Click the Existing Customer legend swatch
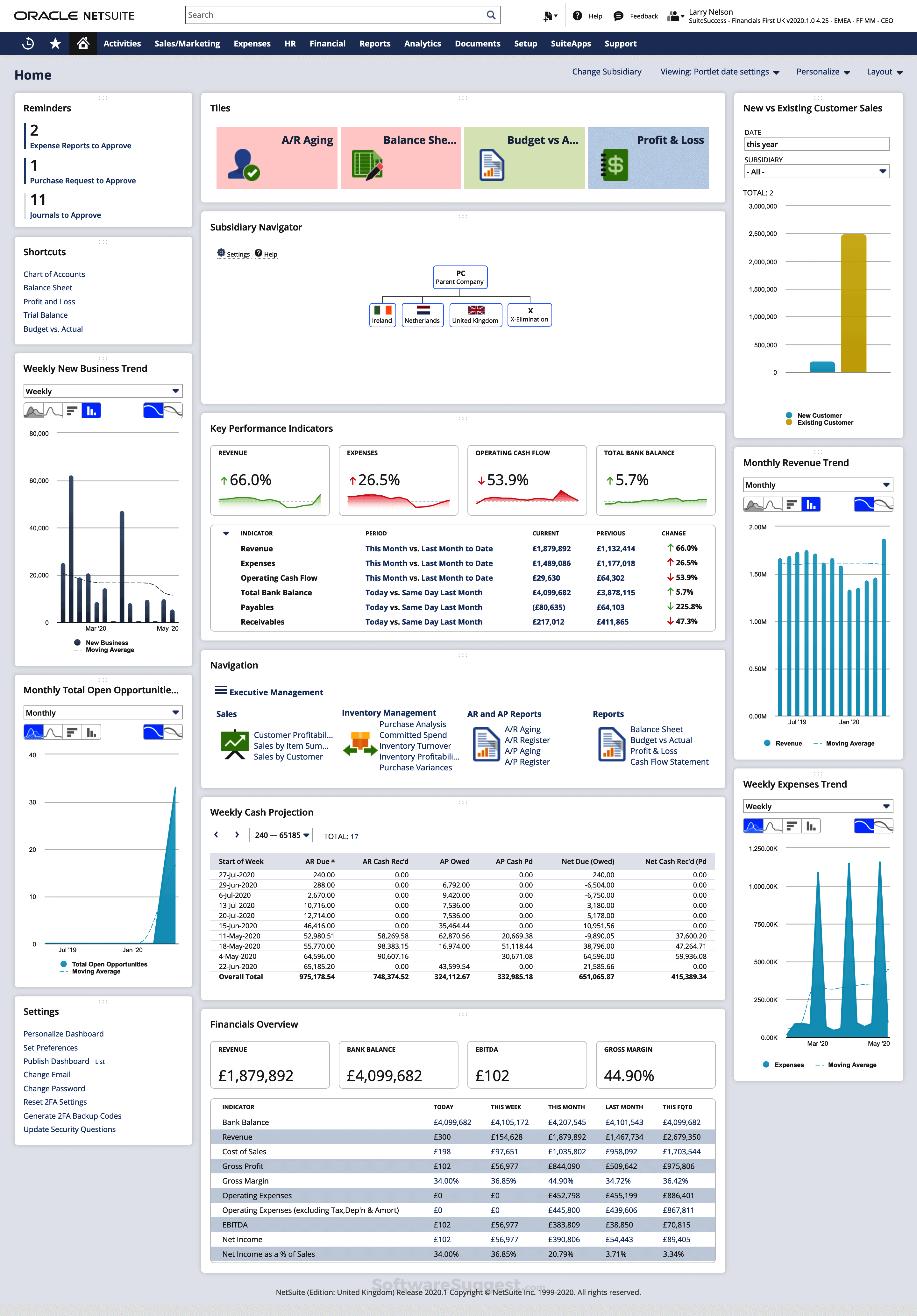This screenshot has height=1316, width=917. 789,422
